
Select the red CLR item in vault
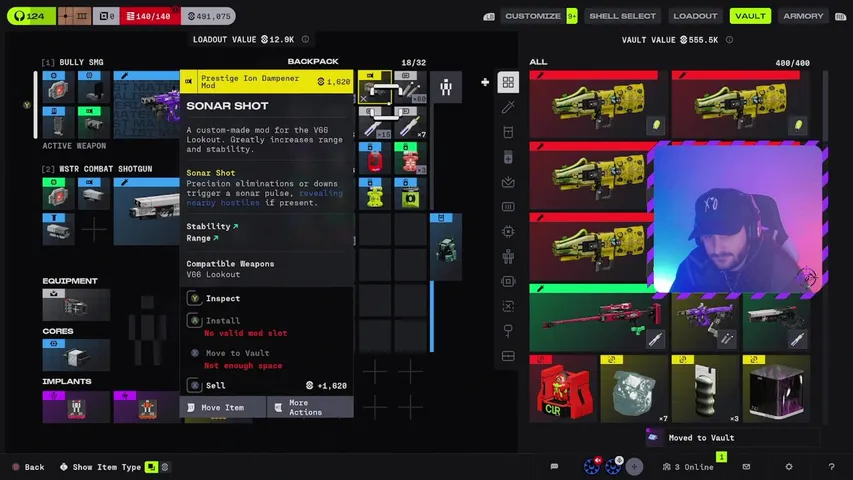pyautogui.click(x=564, y=389)
